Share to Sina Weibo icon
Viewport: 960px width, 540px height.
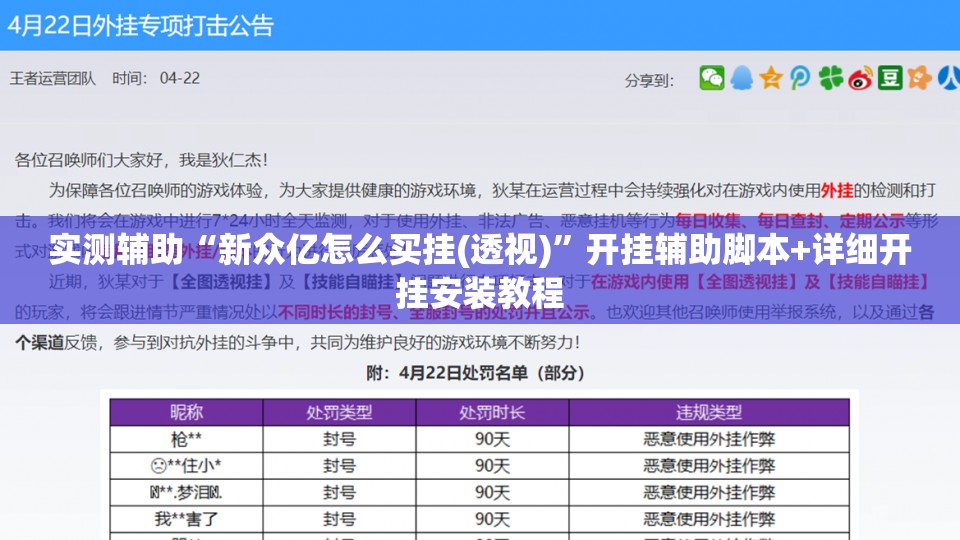(860, 78)
